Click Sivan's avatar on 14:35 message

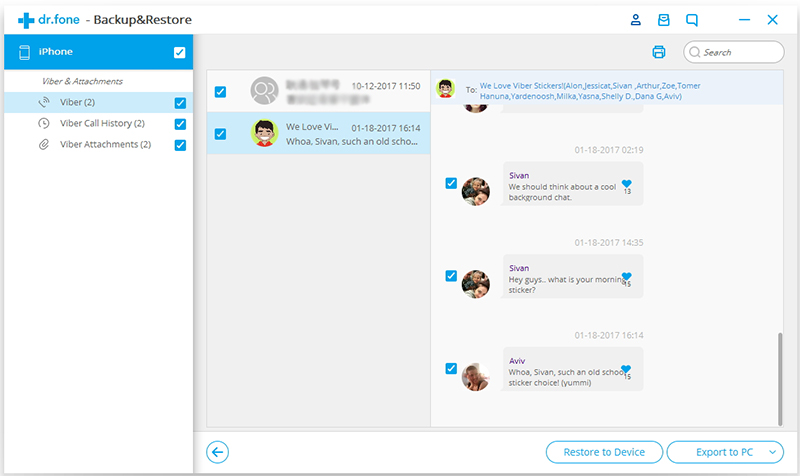point(476,284)
